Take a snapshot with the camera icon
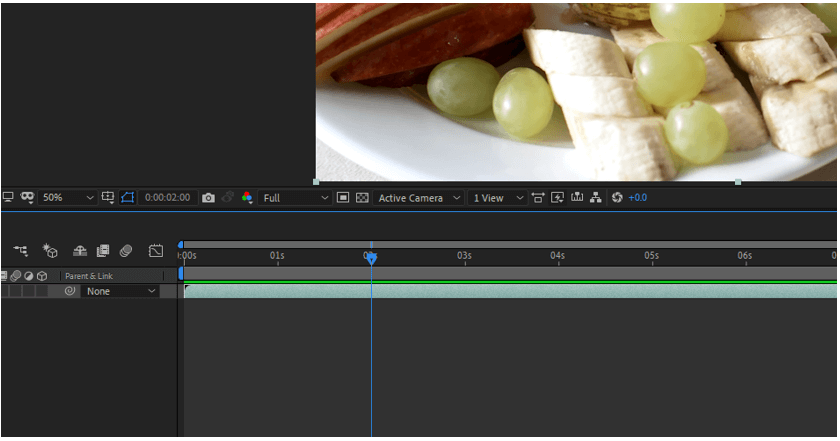Viewport: 840px width, 441px height. click(x=208, y=198)
